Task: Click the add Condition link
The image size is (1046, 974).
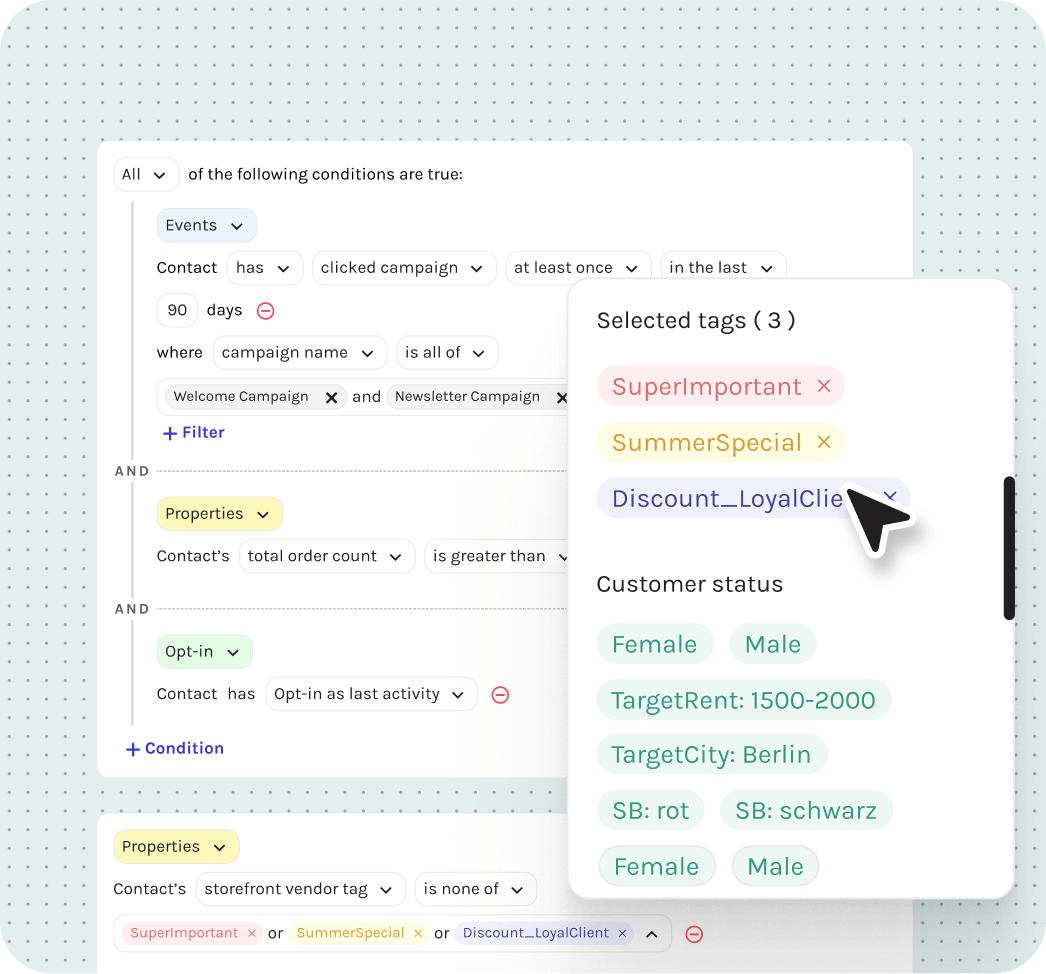Action: point(175,749)
